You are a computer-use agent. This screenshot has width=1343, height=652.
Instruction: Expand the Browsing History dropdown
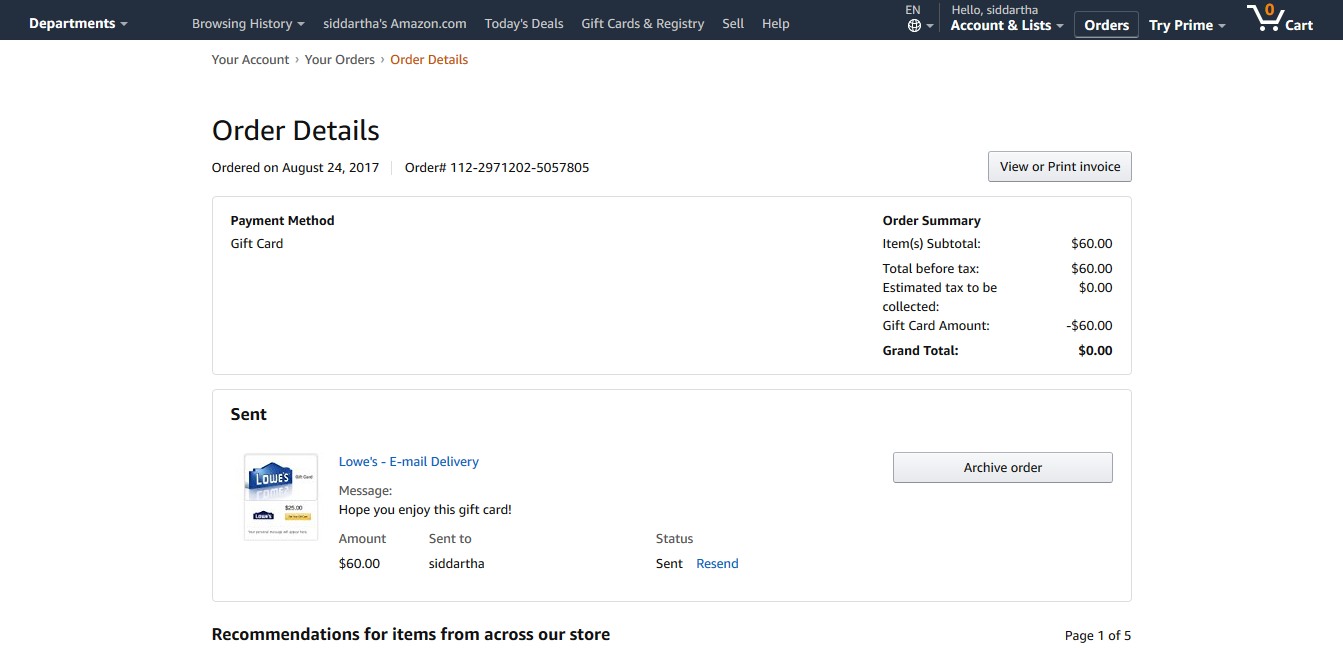click(248, 23)
